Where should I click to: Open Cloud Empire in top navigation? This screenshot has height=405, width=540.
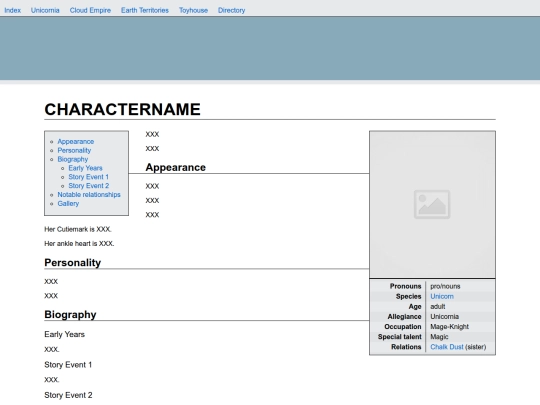90,10
